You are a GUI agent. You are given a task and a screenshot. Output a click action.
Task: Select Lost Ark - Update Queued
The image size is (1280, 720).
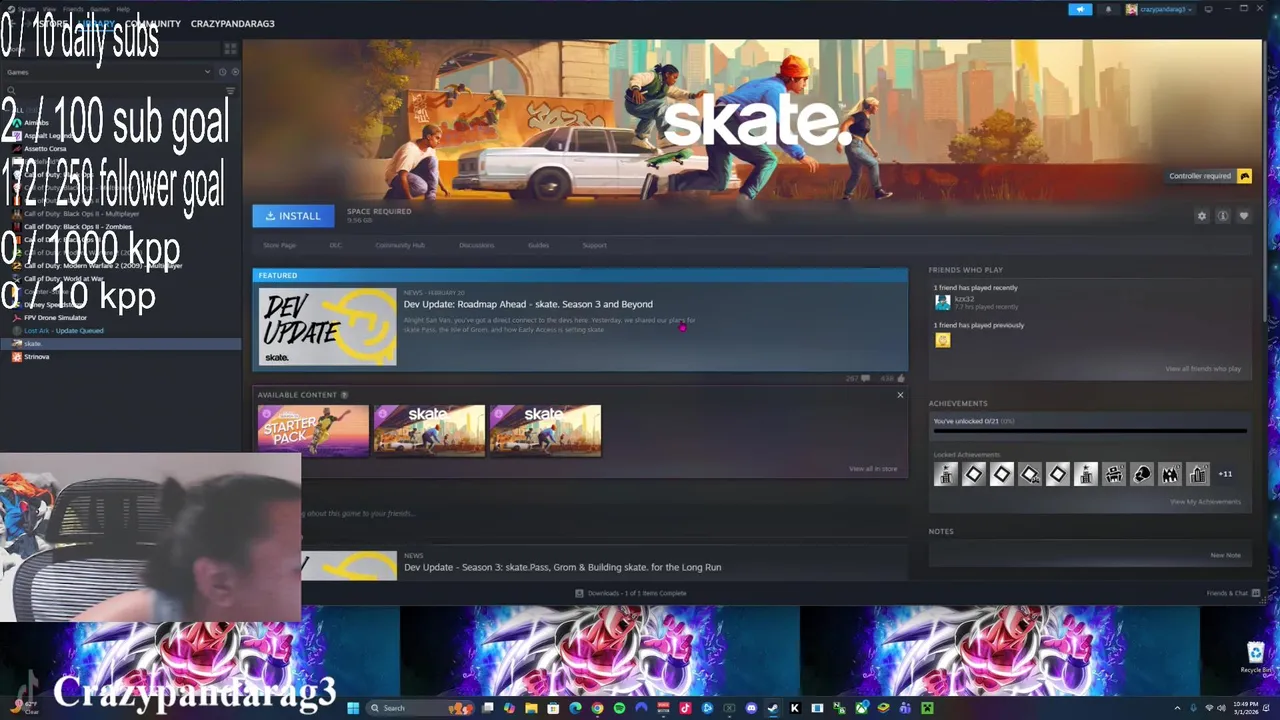point(63,330)
